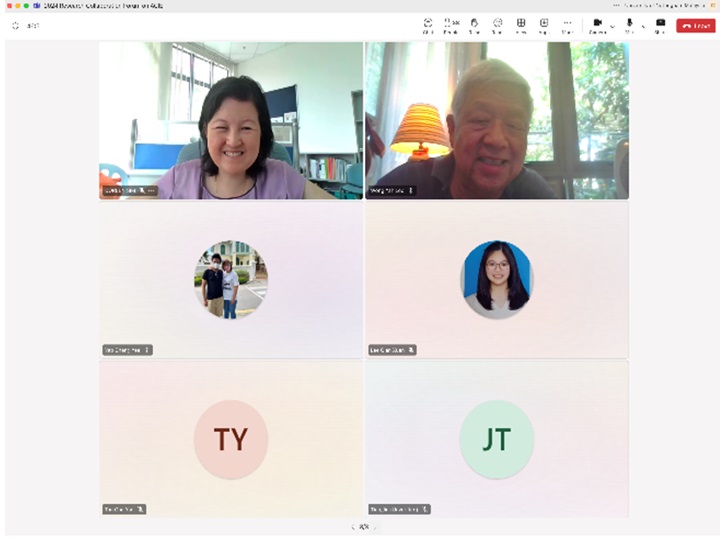
Task: Click the Raise hand icon
Action: (474, 24)
